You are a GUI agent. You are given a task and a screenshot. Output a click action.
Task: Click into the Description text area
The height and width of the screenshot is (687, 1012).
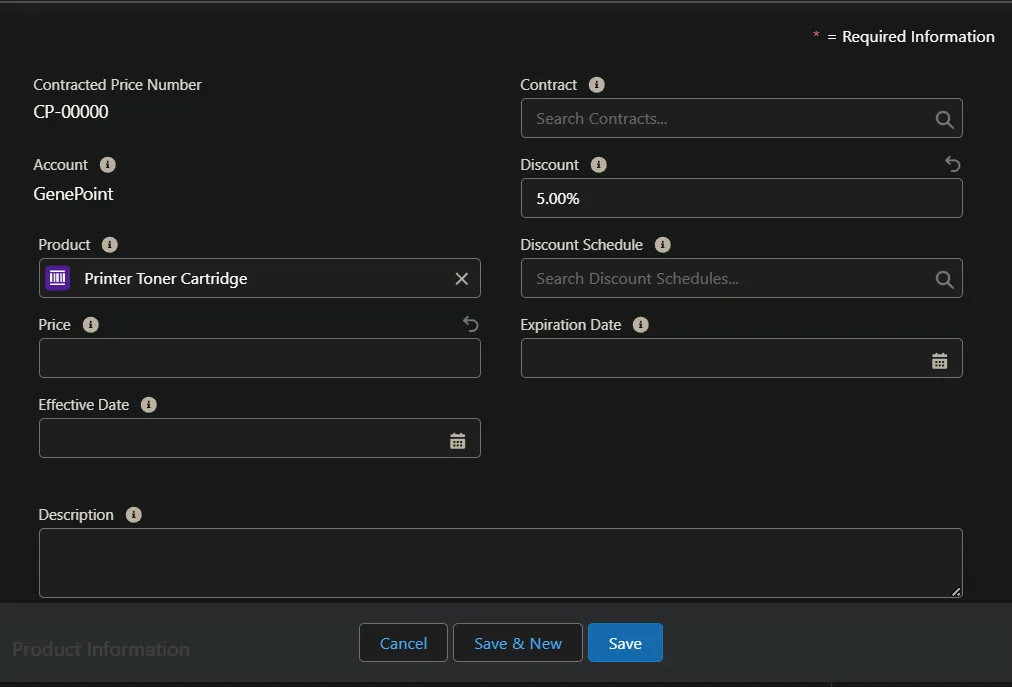[x=501, y=563]
